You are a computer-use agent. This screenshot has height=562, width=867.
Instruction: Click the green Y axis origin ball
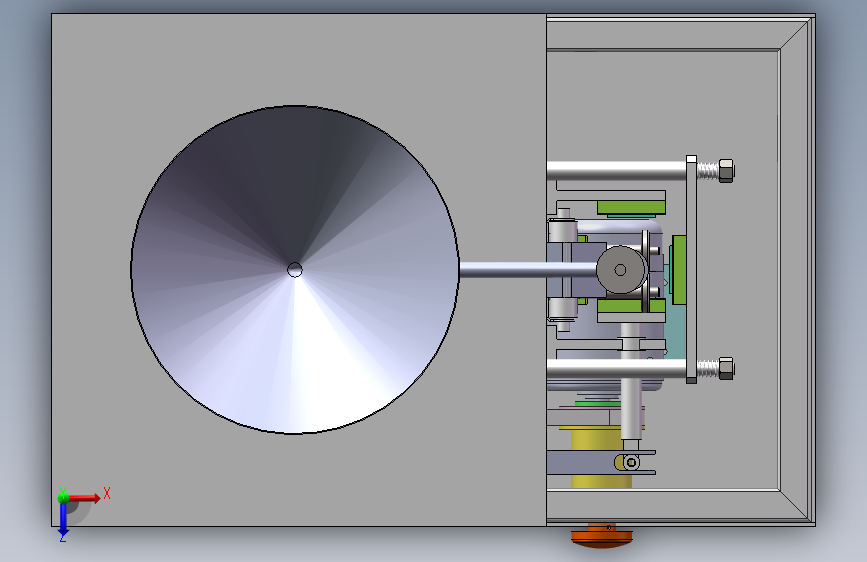(63, 497)
